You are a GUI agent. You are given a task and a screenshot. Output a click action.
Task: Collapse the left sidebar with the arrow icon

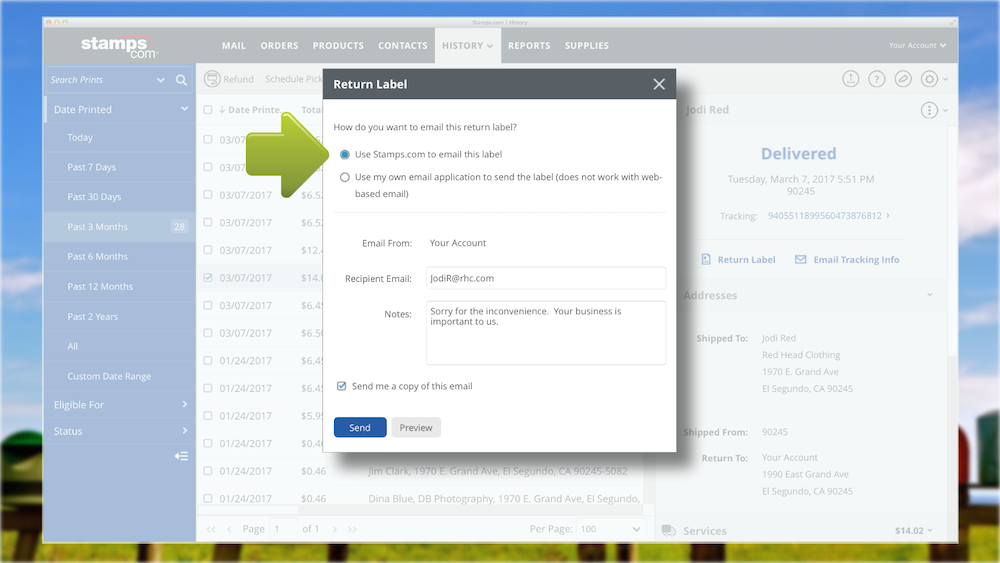tap(181, 456)
